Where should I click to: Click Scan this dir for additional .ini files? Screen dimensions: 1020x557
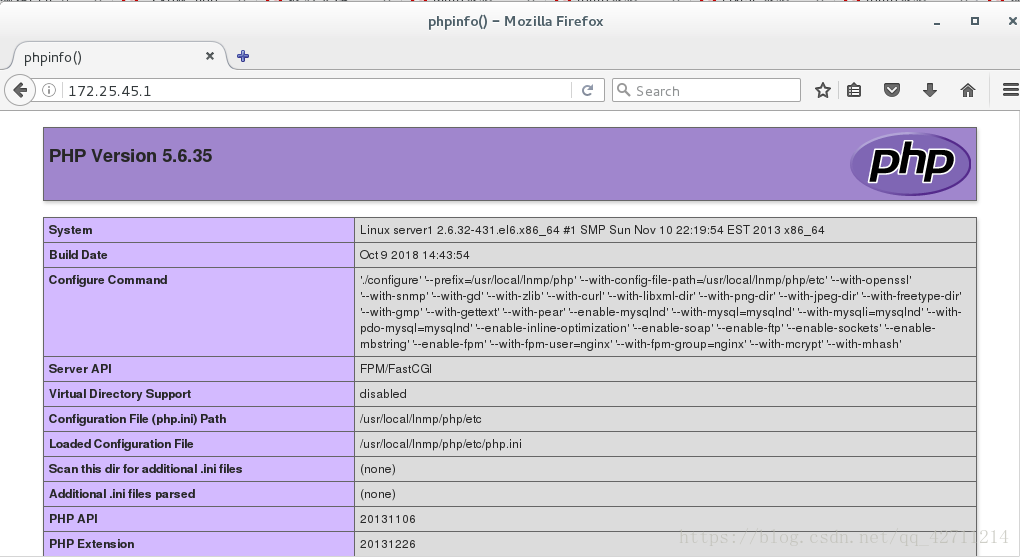point(145,469)
